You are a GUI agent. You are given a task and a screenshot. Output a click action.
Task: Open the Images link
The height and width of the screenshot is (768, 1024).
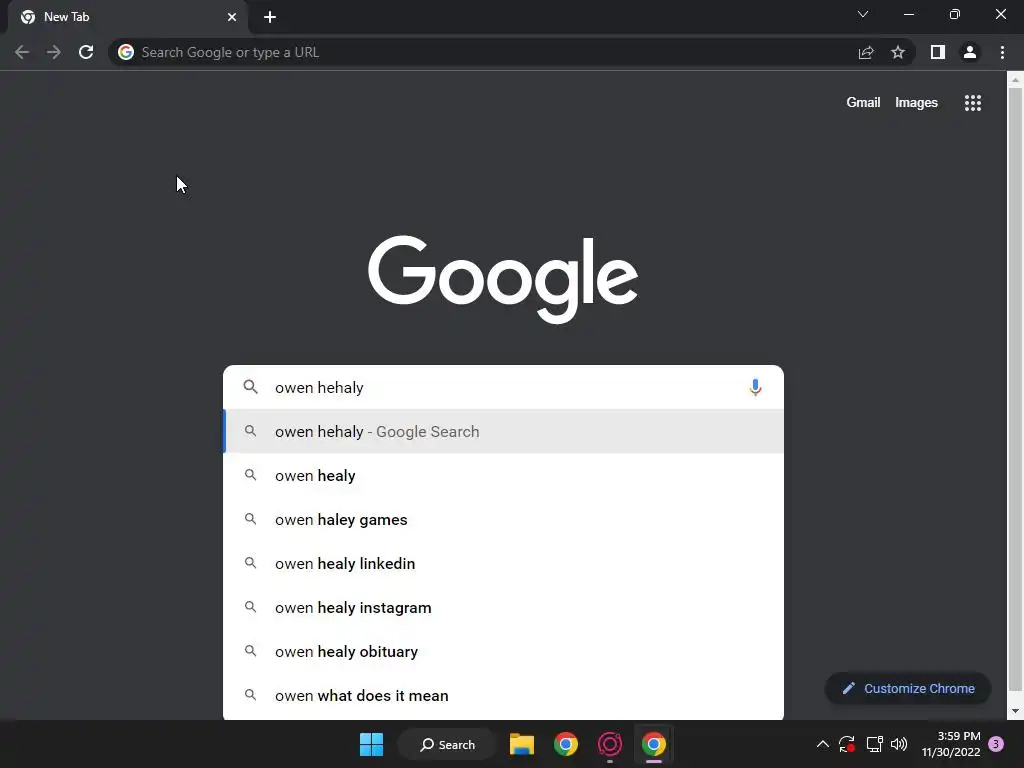coord(916,103)
